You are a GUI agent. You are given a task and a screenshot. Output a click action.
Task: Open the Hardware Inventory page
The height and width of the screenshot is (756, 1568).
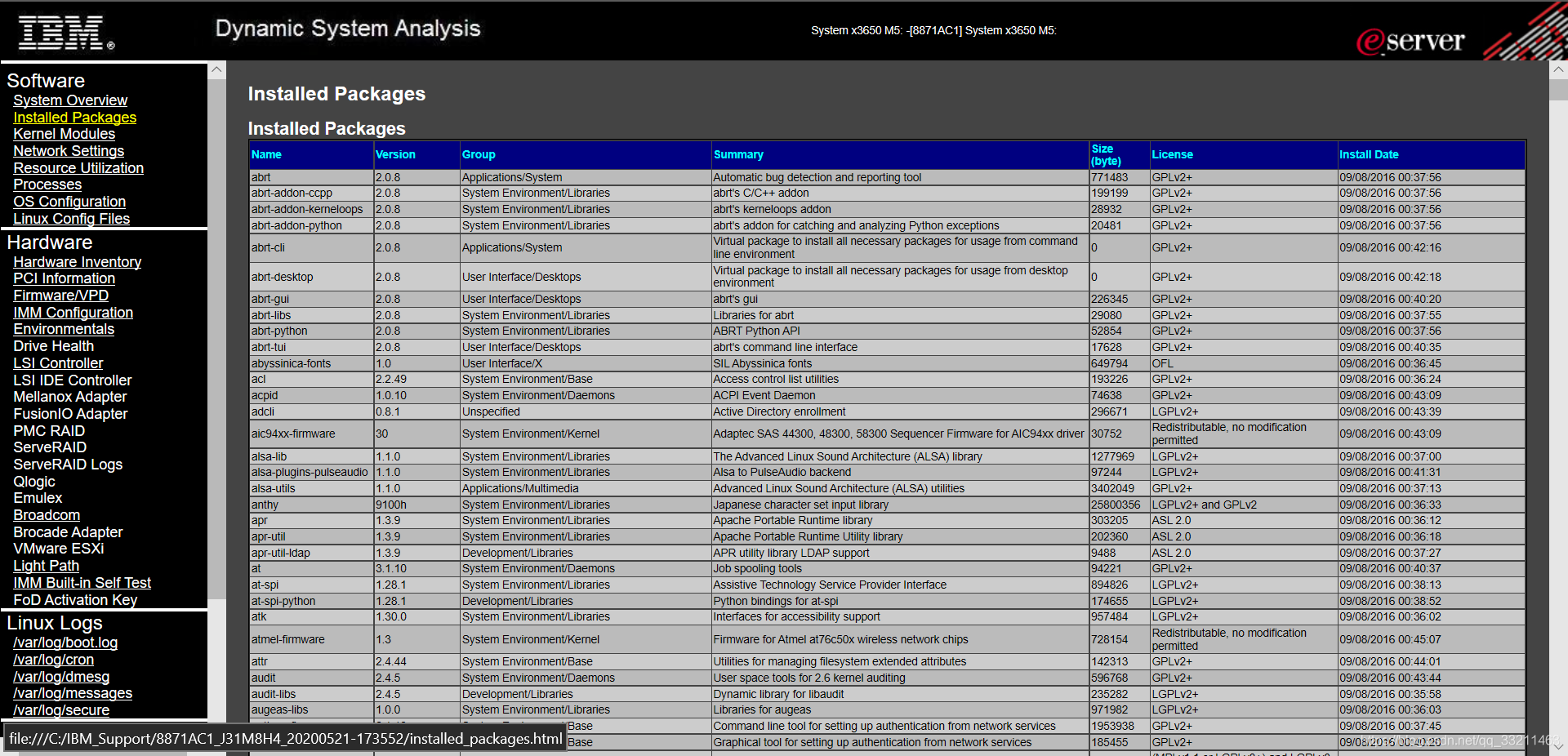pos(77,262)
